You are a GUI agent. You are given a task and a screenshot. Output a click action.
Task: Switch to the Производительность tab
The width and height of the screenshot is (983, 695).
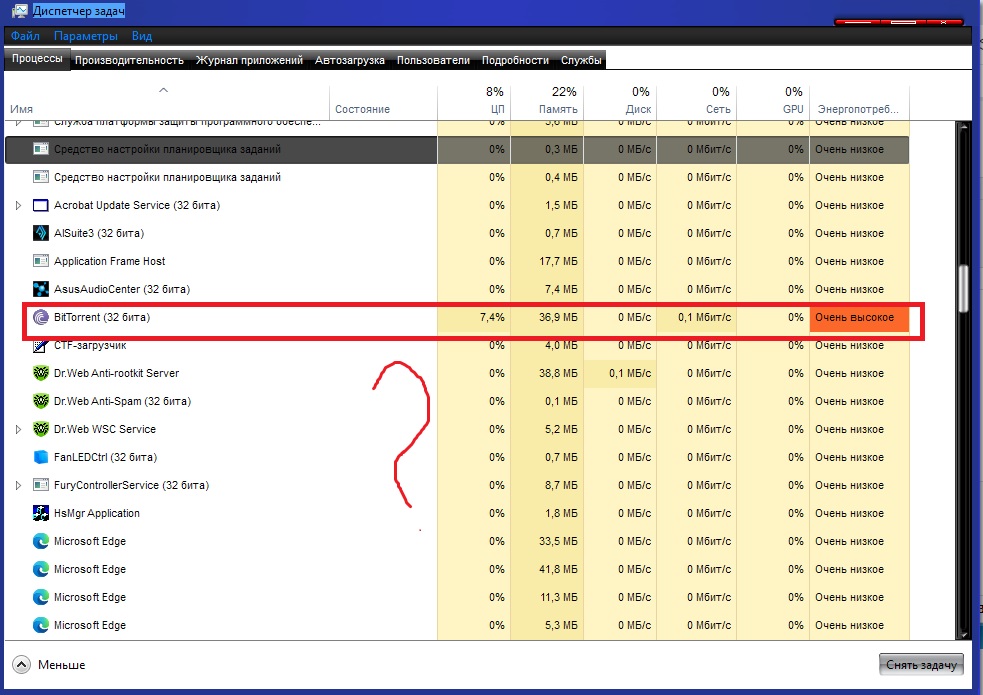tap(129, 60)
